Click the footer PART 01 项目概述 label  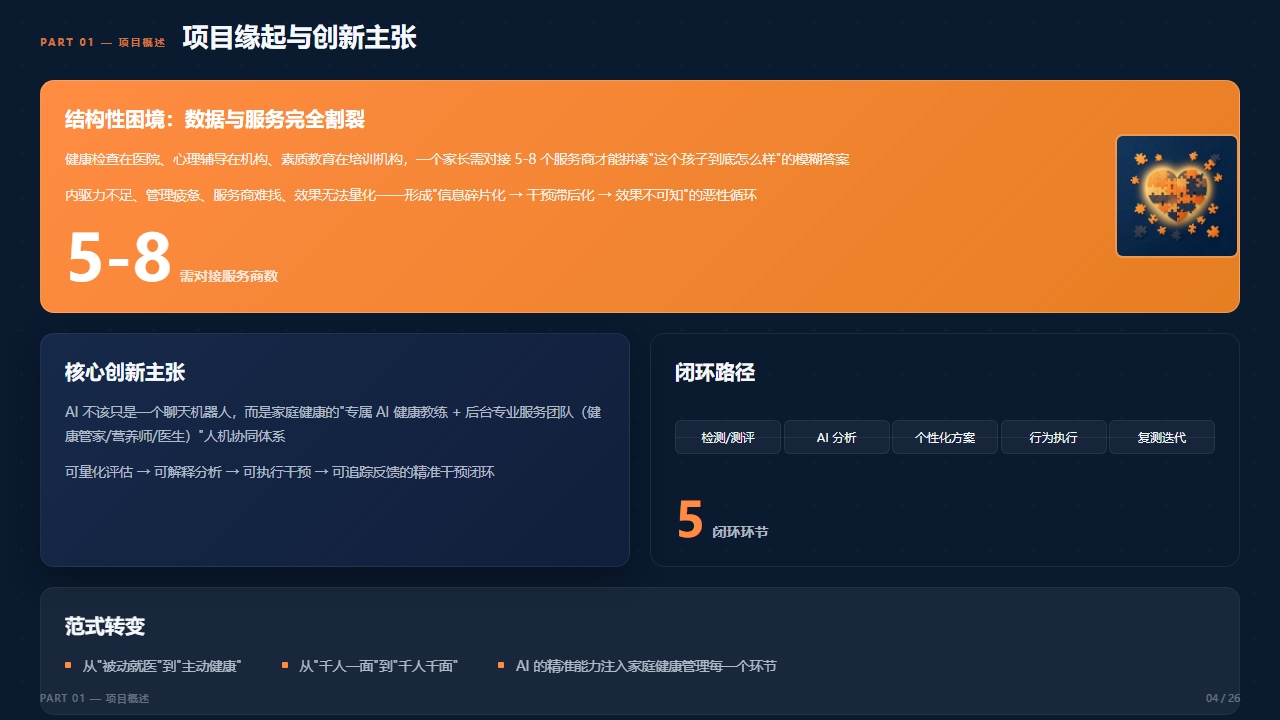coord(95,698)
